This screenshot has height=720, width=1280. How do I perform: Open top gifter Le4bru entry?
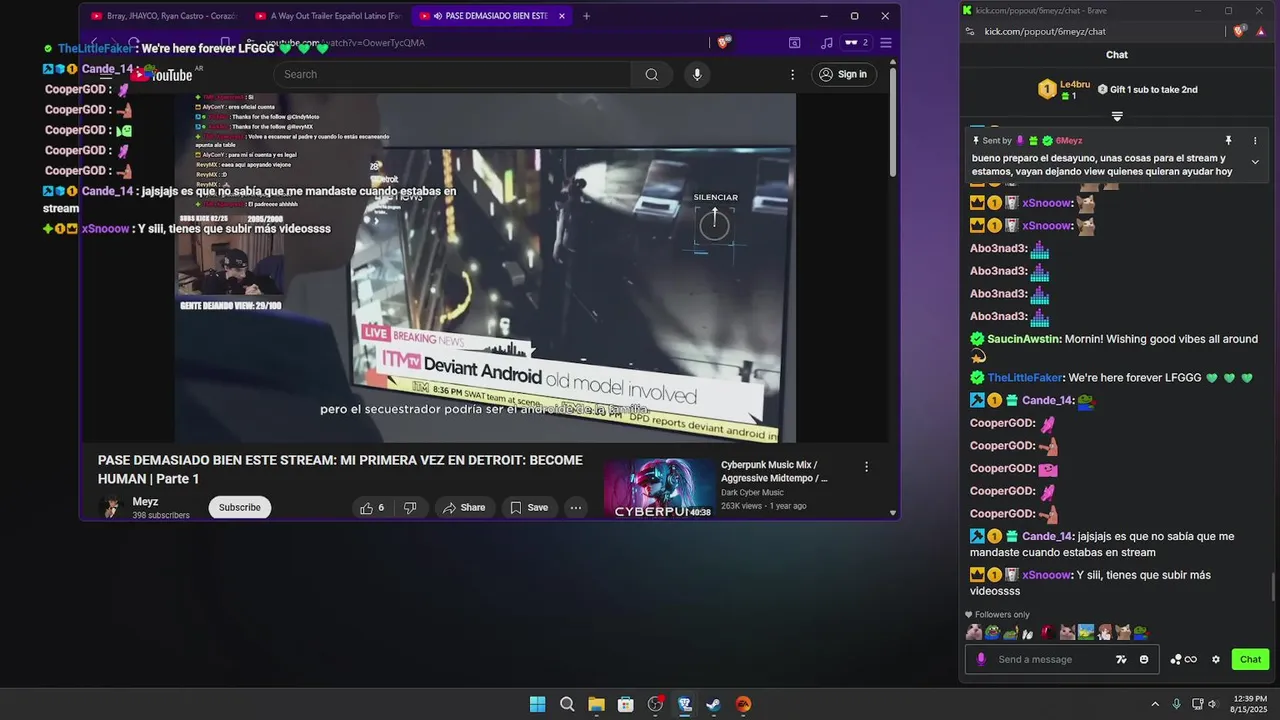(x=1064, y=89)
